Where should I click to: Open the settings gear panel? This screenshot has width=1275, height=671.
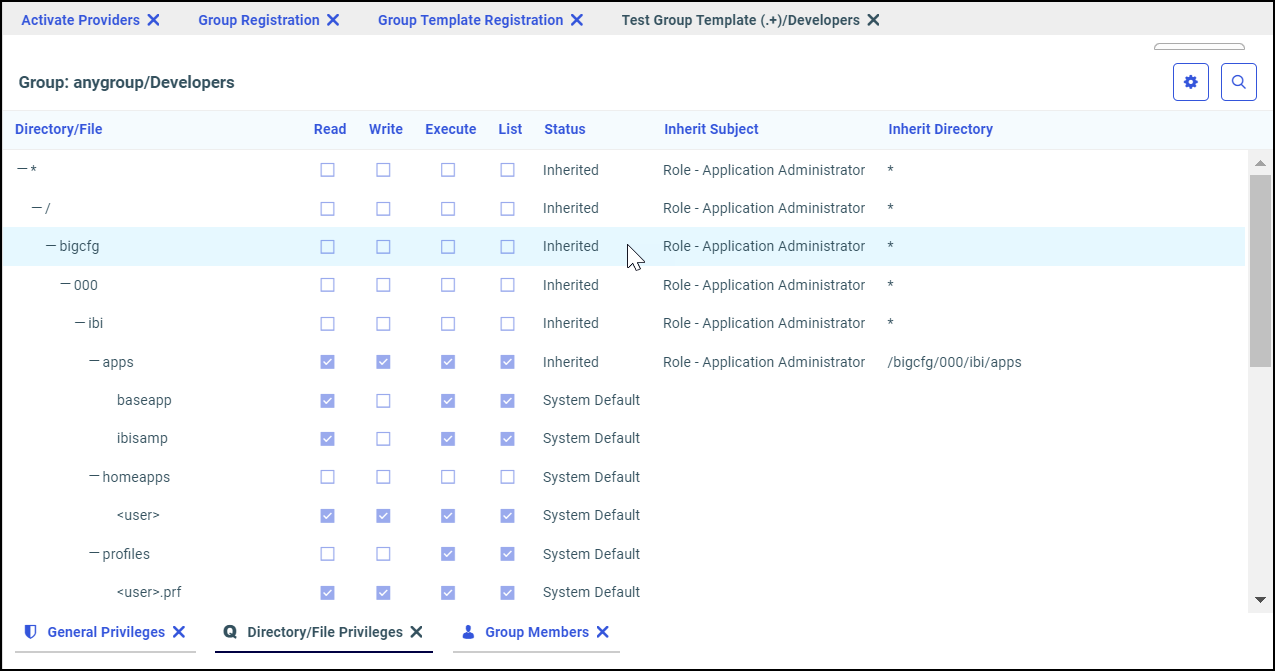(1190, 82)
